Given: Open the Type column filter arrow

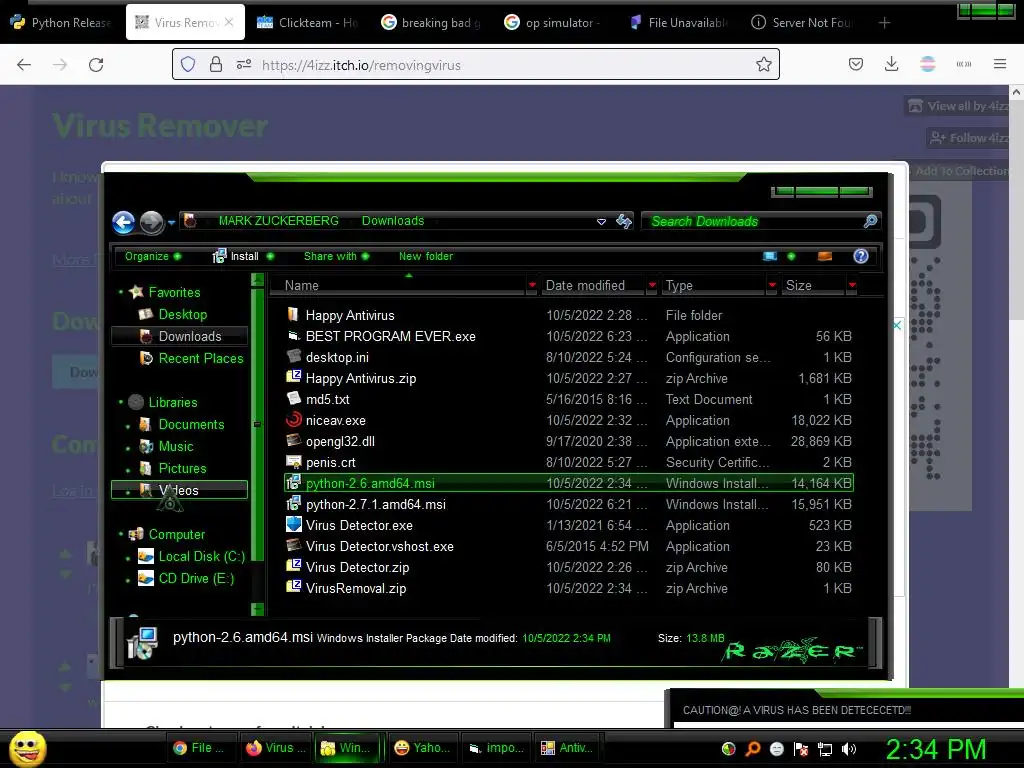Looking at the screenshot, I should (773, 285).
